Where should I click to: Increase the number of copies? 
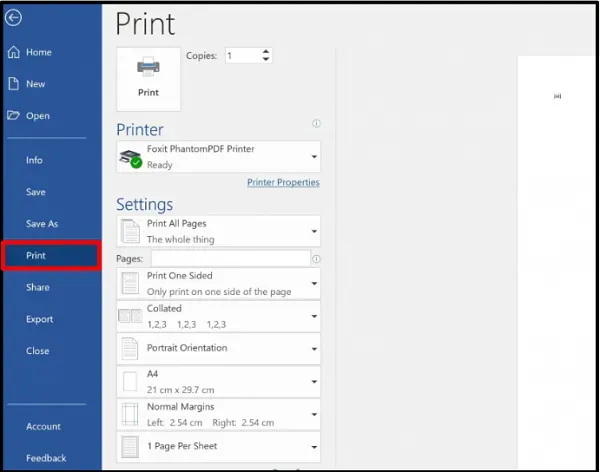tap(265, 52)
